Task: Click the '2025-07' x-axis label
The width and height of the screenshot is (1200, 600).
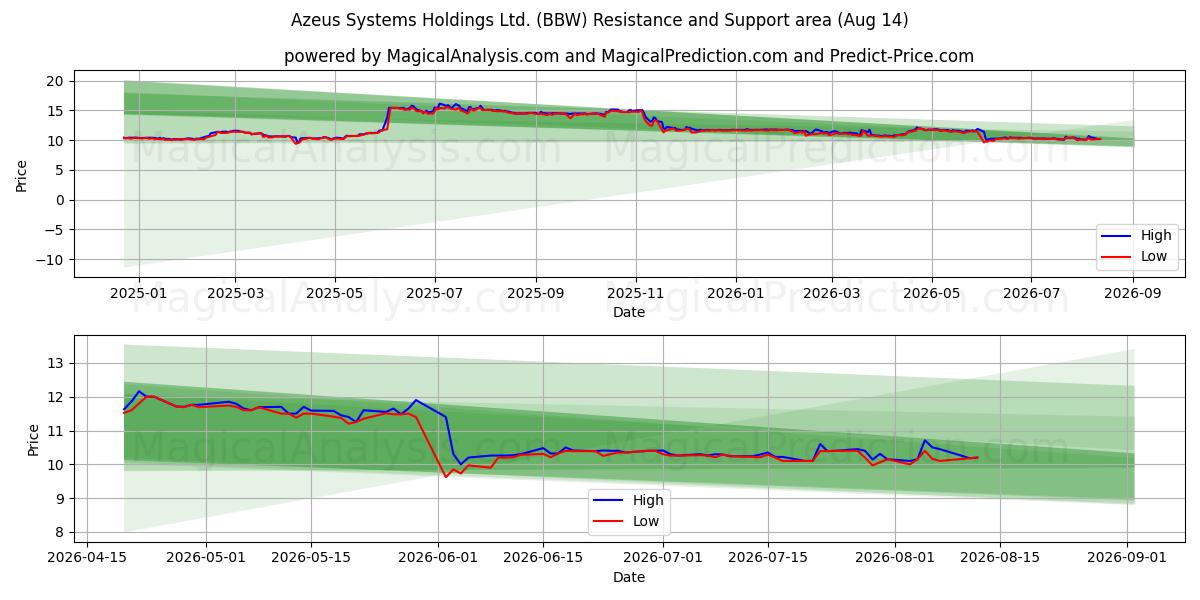Action: [x=435, y=293]
